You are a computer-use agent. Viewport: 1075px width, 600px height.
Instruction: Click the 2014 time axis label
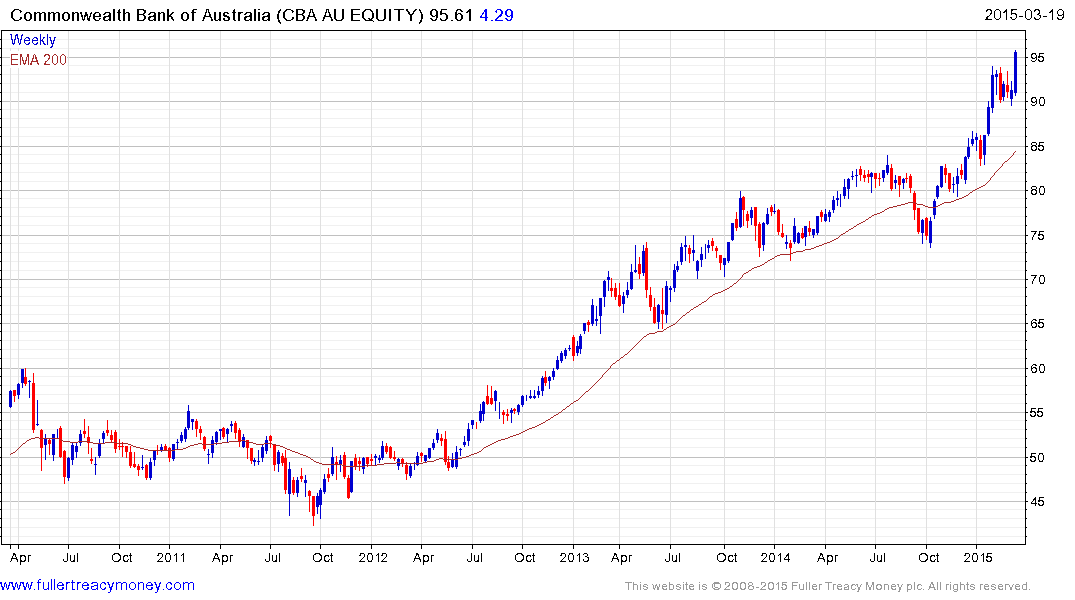pyautogui.click(x=775, y=557)
